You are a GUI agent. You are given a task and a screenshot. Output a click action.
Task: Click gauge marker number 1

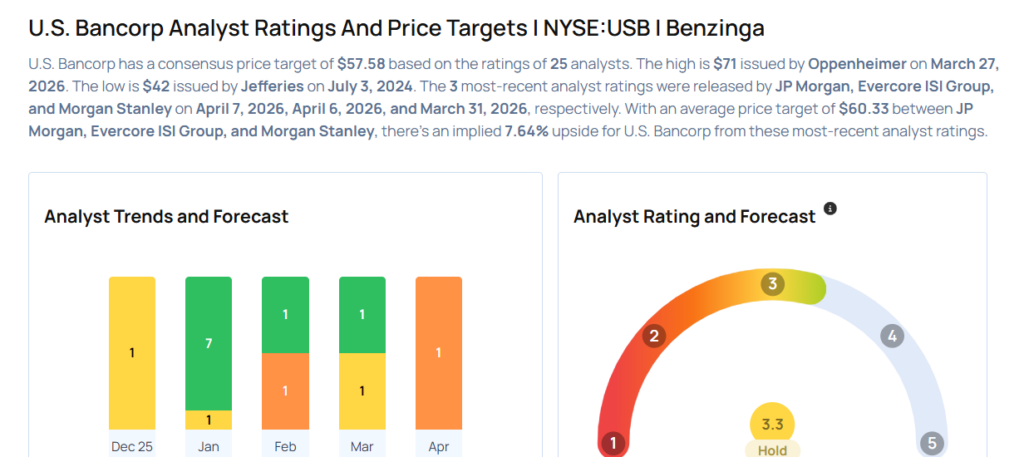(x=613, y=442)
